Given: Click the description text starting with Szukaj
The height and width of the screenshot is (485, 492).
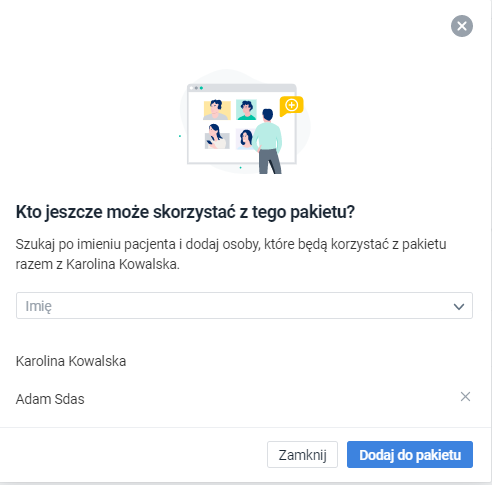Looking at the screenshot, I should point(231,254).
